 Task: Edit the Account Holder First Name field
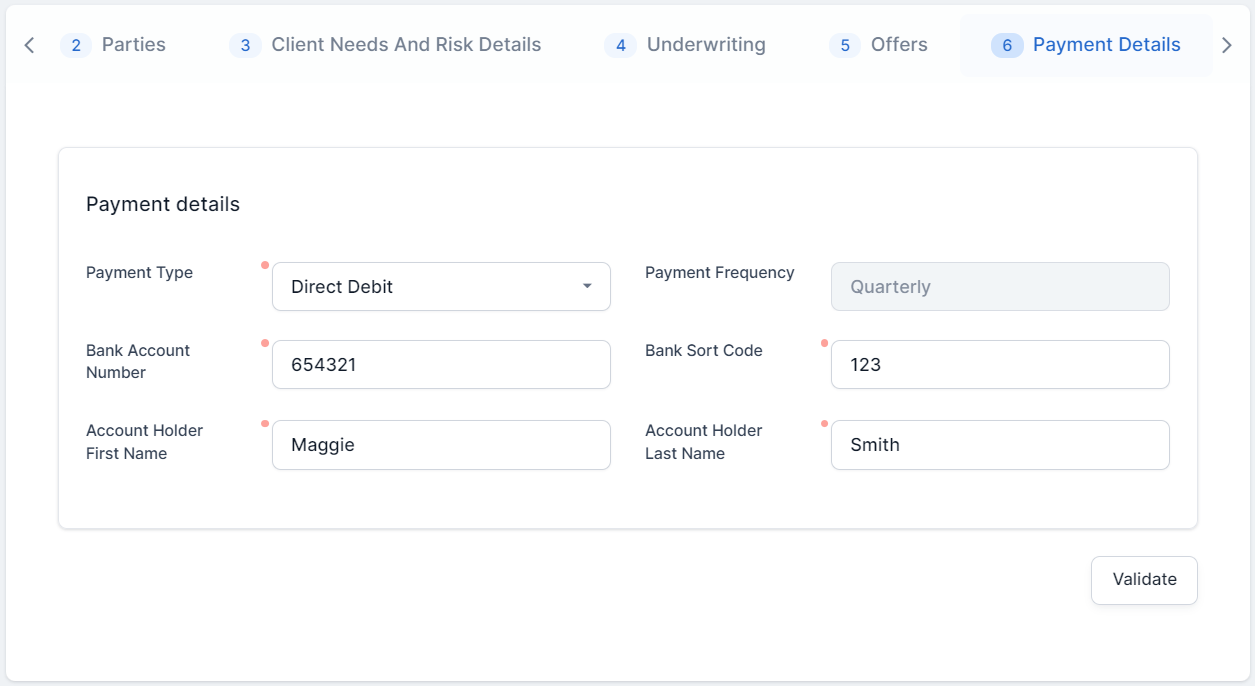[x=441, y=445]
